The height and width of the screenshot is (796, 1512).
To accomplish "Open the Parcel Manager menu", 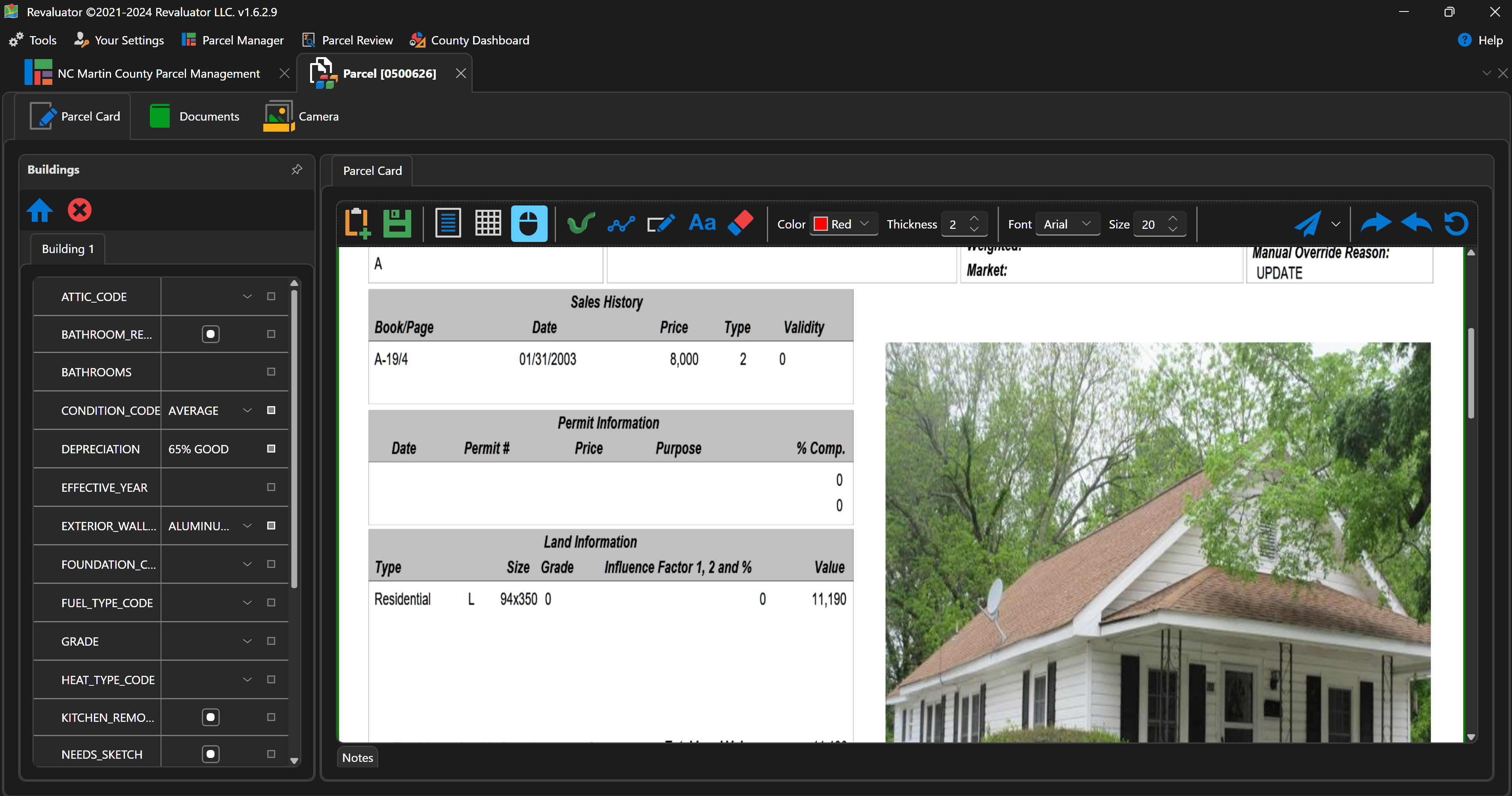I will point(233,40).
